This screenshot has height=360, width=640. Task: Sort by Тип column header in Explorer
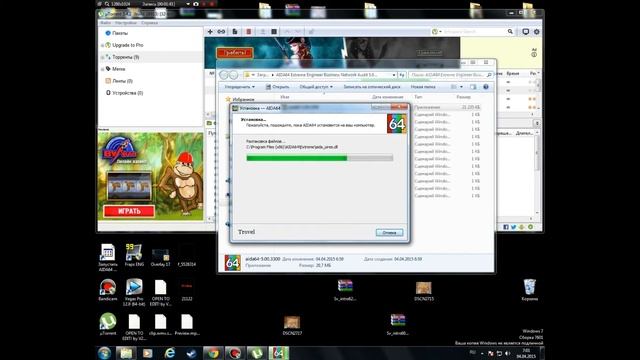pos(418,97)
